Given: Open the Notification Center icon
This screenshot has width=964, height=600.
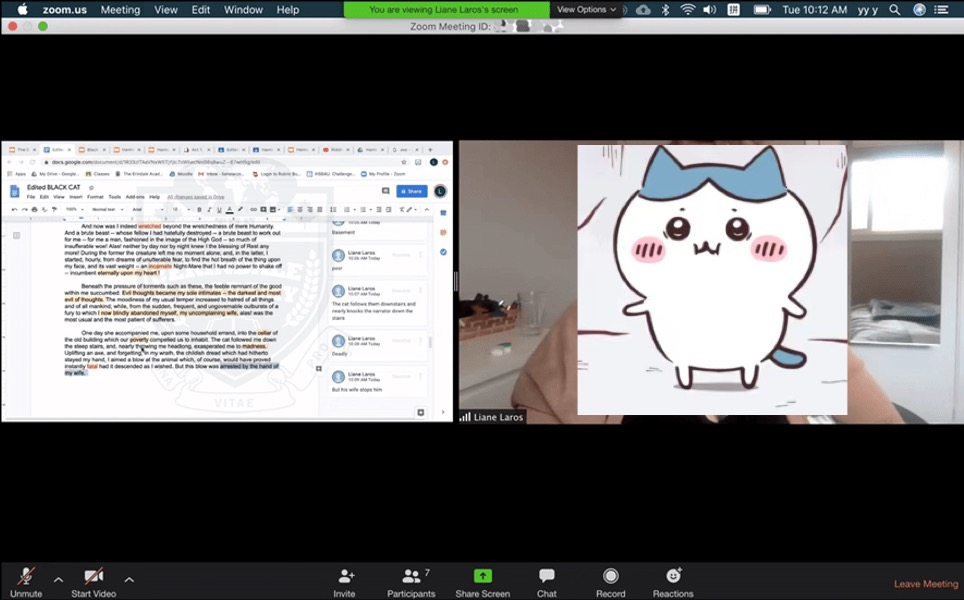Looking at the screenshot, I should tap(941, 9).
